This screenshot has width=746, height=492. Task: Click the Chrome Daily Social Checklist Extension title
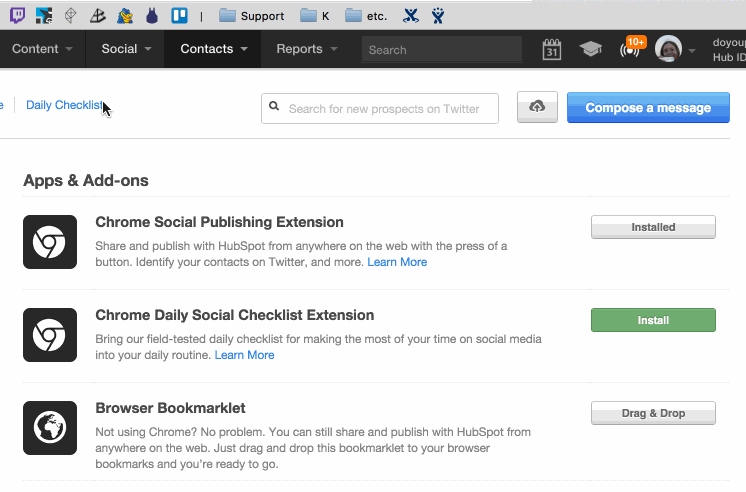tap(235, 315)
